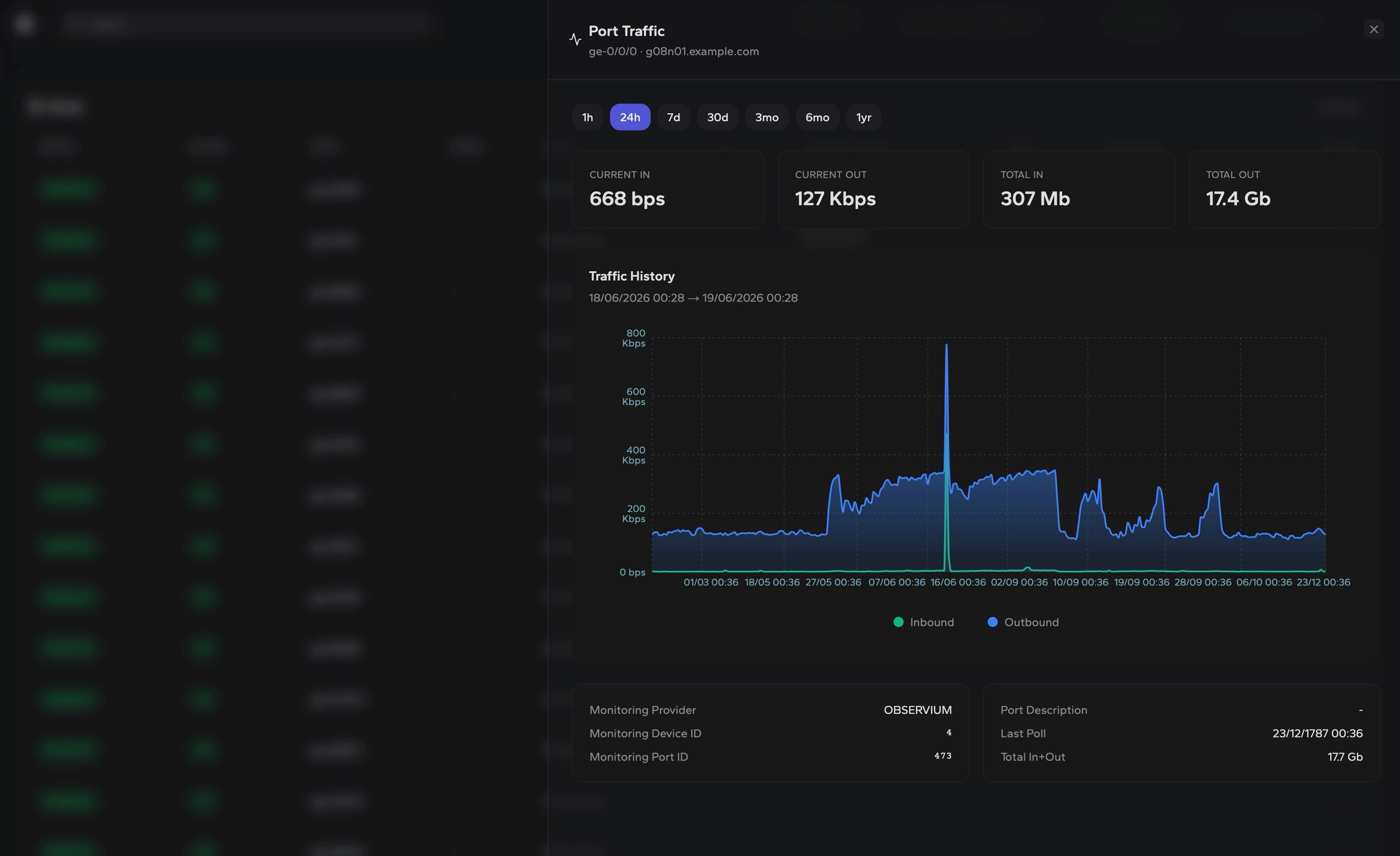Click the 800 Kbps axis label
This screenshot has width=1400, height=856.
[x=634, y=338]
